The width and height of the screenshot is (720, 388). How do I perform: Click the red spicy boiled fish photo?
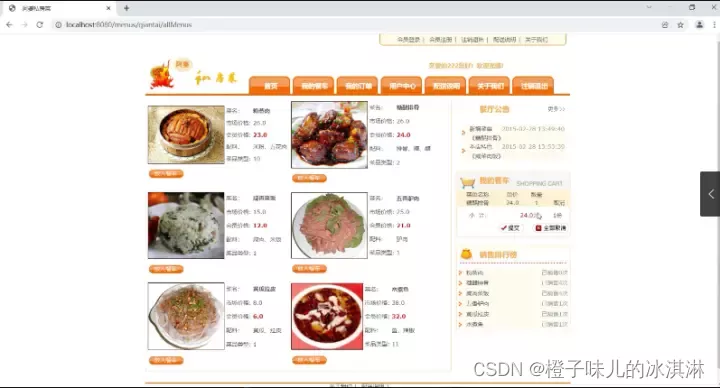[327, 316]
